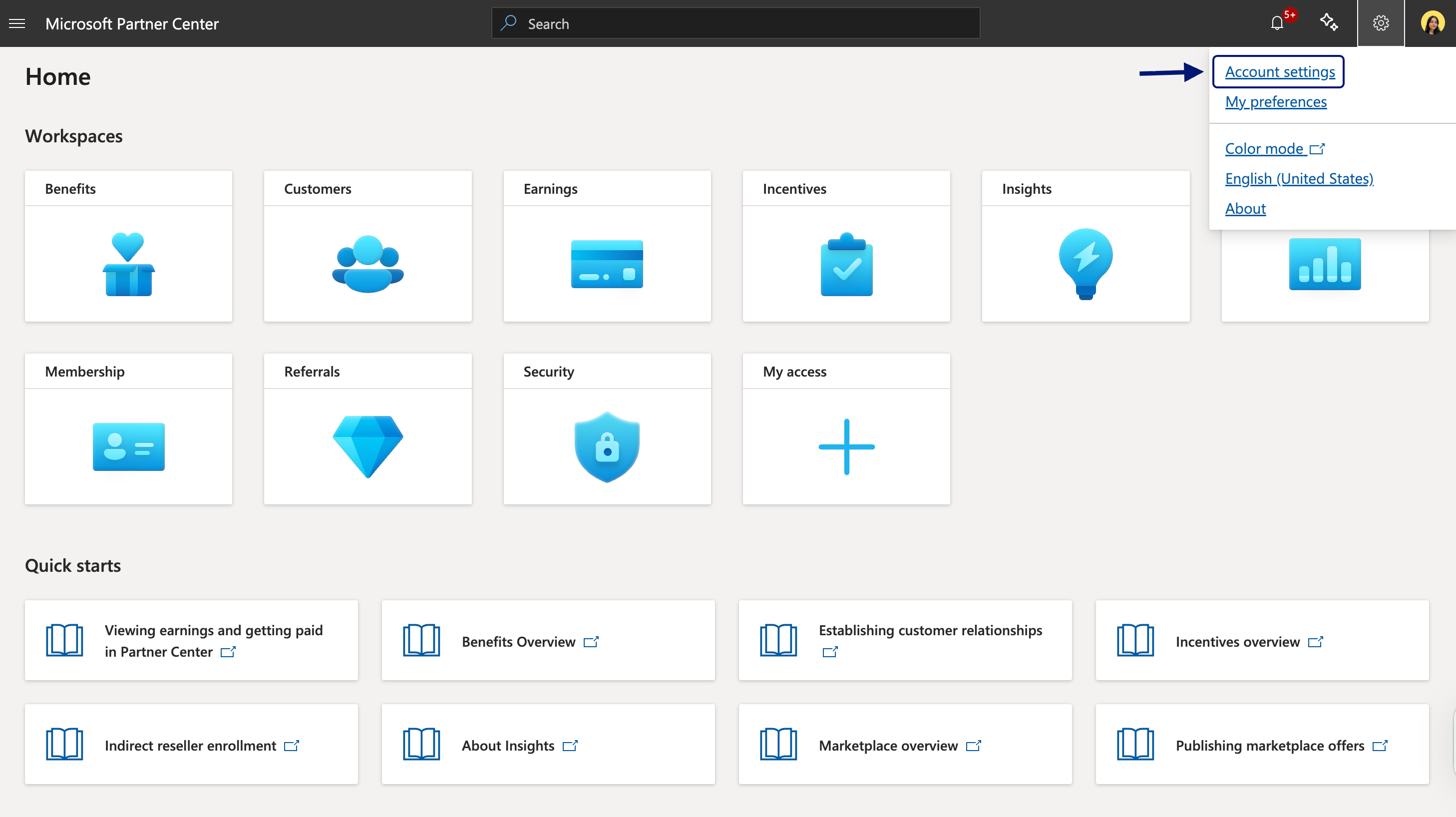Open Establishing customer relationships quick start

click(905, 641)
